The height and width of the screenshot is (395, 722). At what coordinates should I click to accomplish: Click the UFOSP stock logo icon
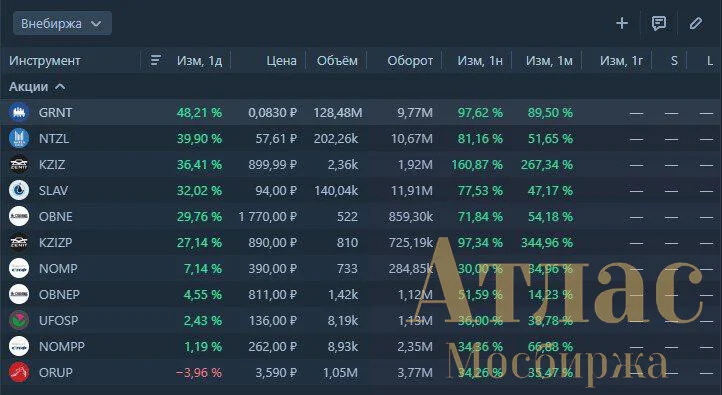[x=19, y=320]
